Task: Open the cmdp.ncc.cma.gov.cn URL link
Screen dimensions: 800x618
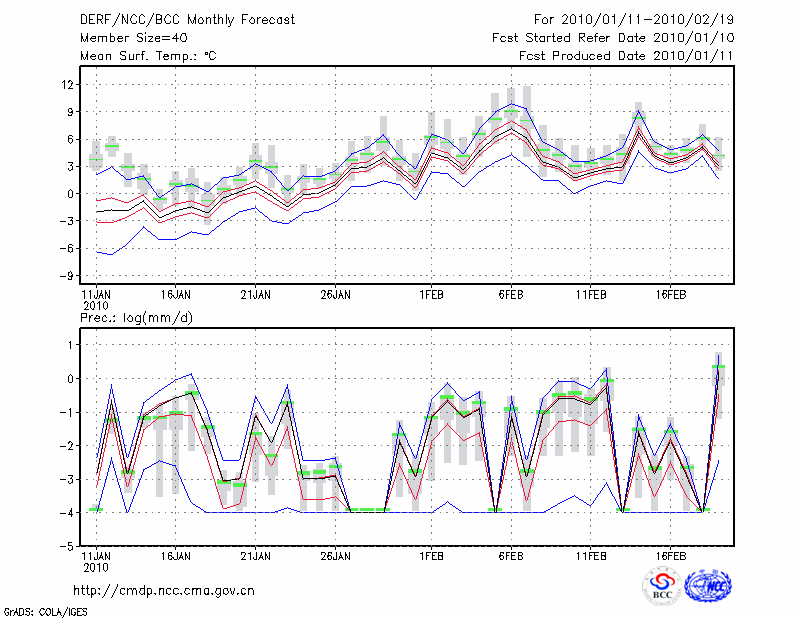Action: pyautogui.click(x=164, y=590)
